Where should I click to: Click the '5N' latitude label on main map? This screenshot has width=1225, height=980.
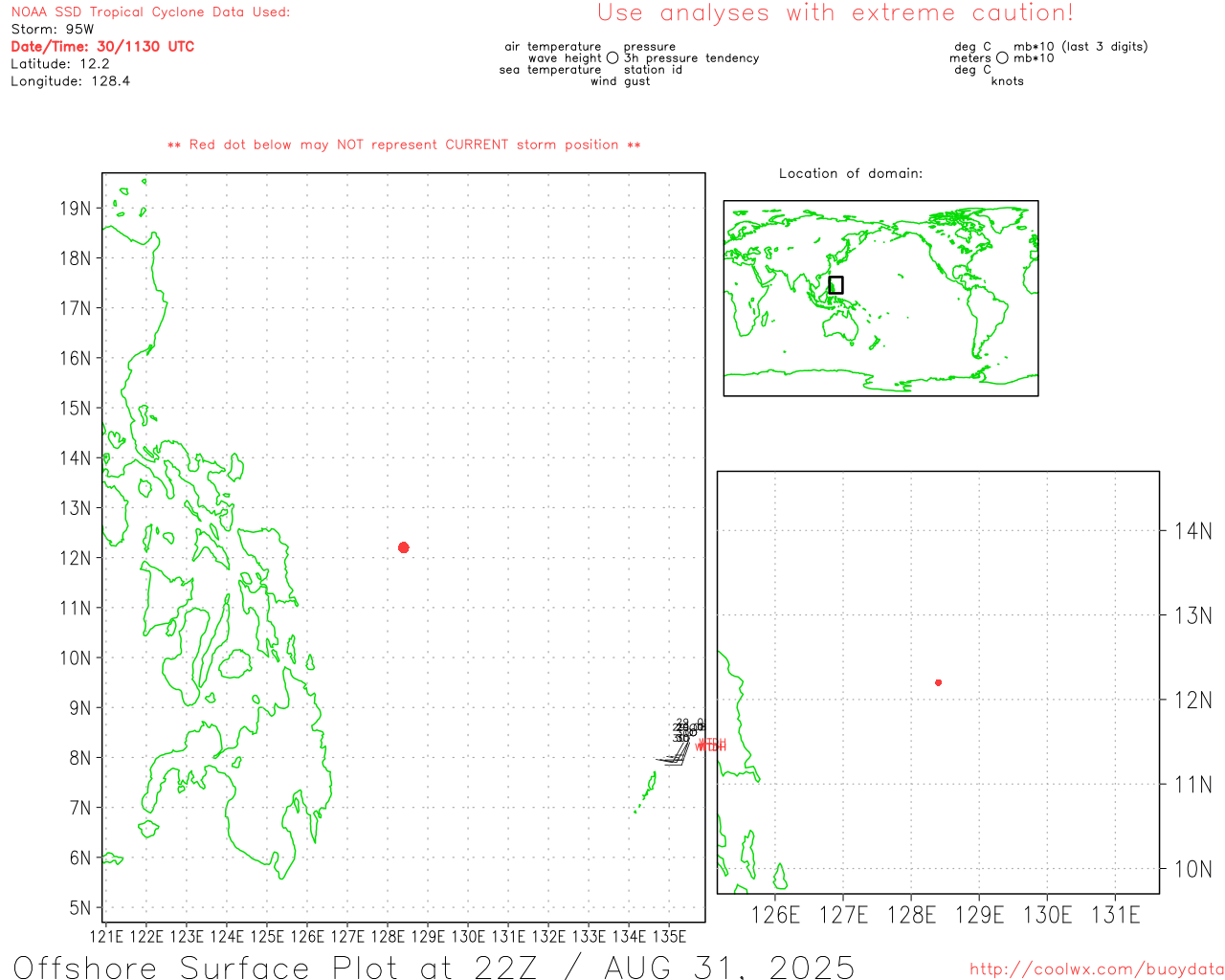tap(80, 908)
